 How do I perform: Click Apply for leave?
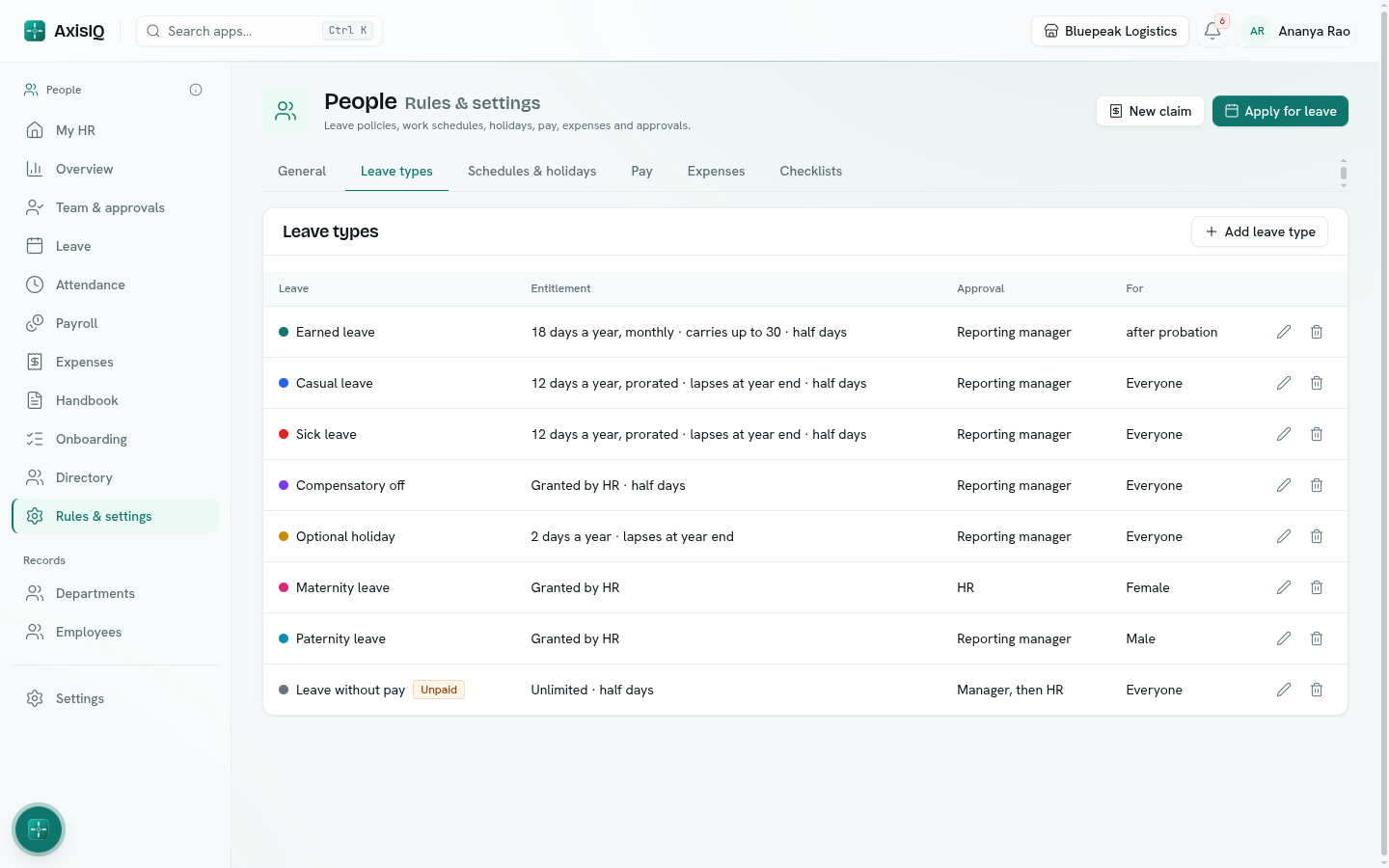pos(1280,111)
